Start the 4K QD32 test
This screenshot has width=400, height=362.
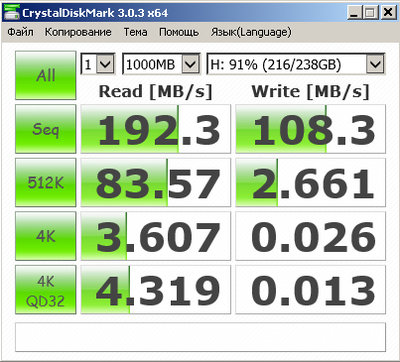[x=46, y=290]
